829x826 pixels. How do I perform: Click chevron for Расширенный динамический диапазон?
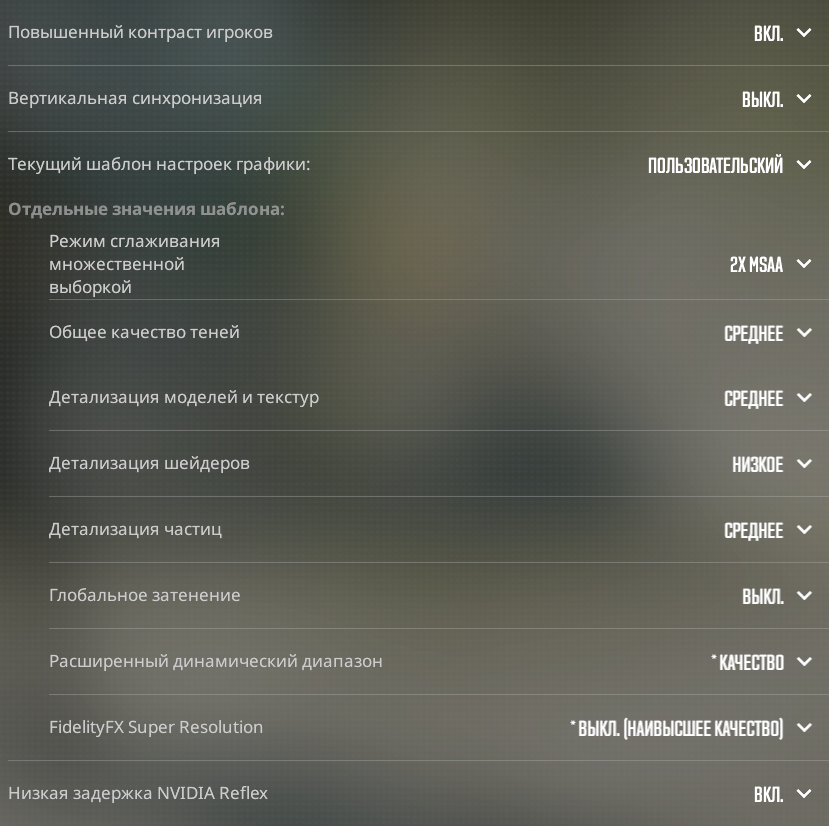(x=804, y=662)
